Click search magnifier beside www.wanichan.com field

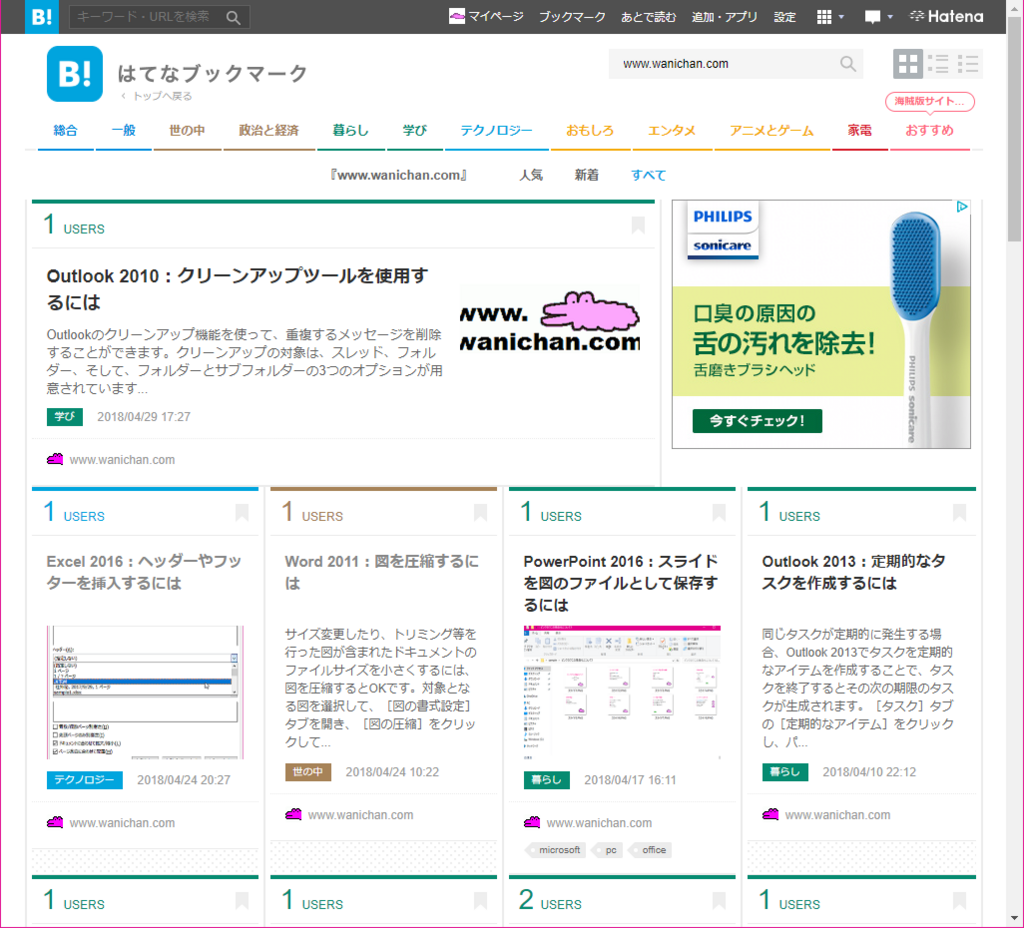coord(848,64)
